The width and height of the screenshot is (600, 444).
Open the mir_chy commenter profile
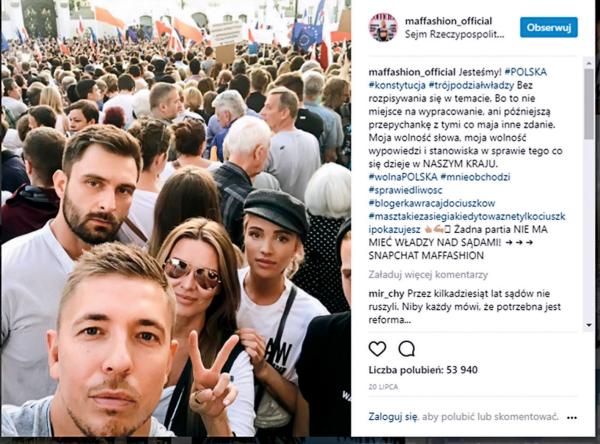point(386,294)
